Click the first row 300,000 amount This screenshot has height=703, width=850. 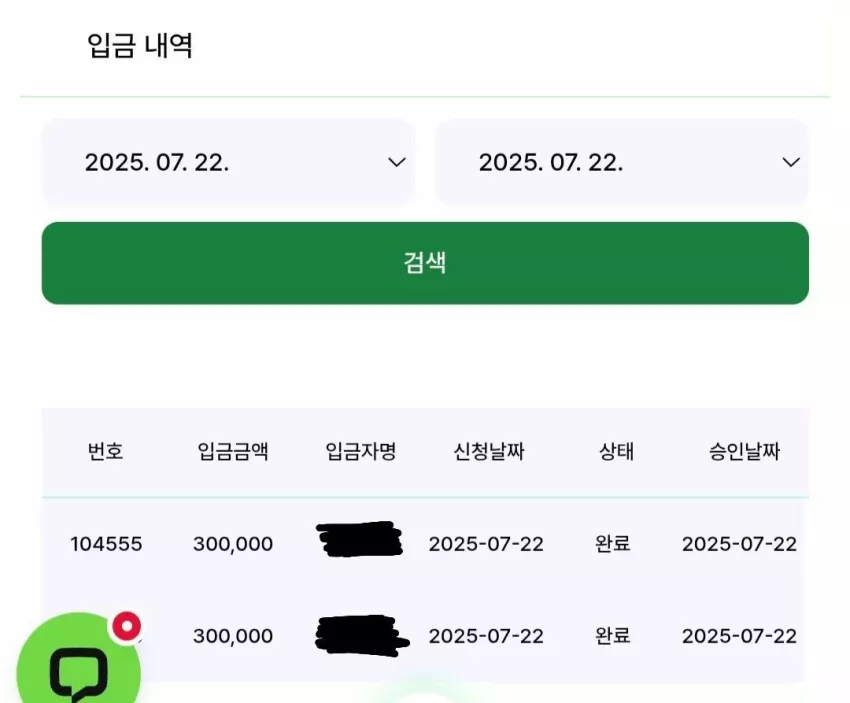[233, 544]
